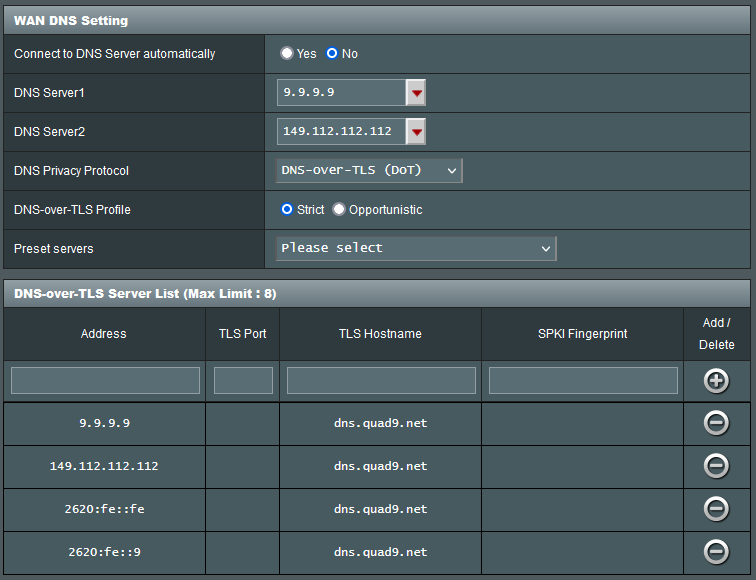Open the DNS Server2 dropdown arrow

(x=416, y=132)
